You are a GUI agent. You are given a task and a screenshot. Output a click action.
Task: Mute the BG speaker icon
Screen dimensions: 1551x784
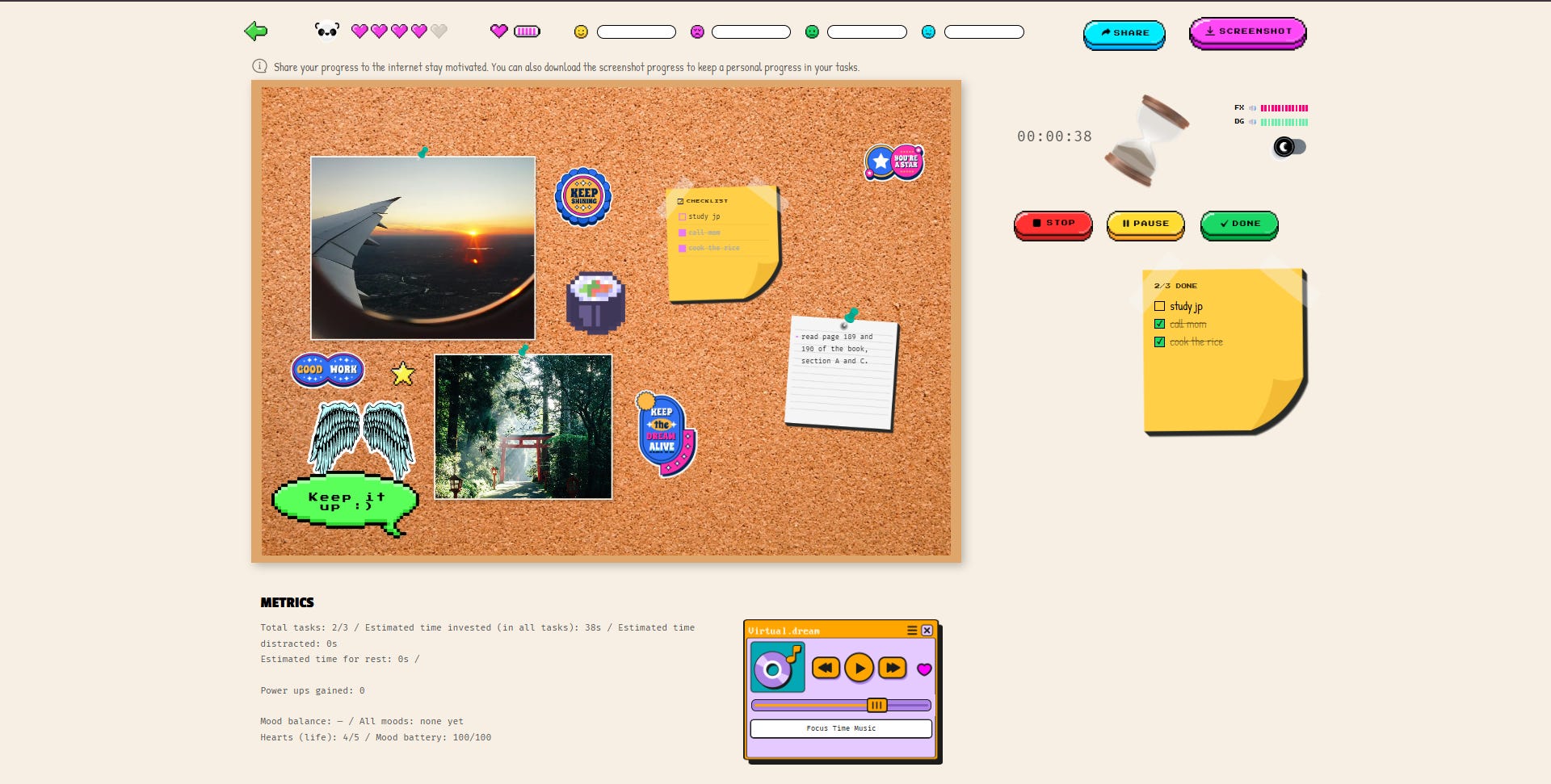point(1253,122)
